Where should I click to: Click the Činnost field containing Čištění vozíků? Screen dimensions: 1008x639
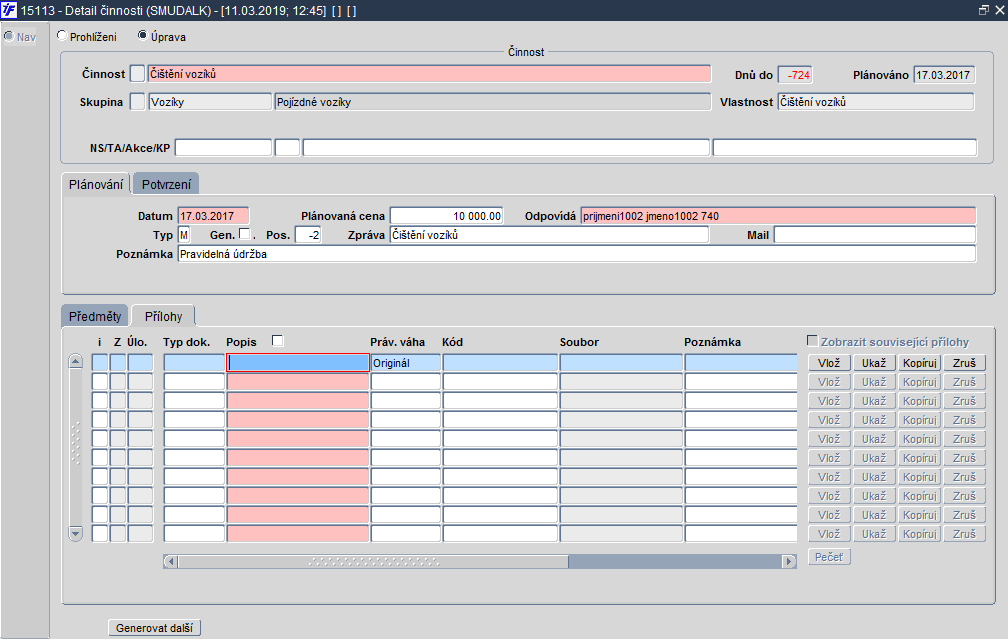[429, 74]
